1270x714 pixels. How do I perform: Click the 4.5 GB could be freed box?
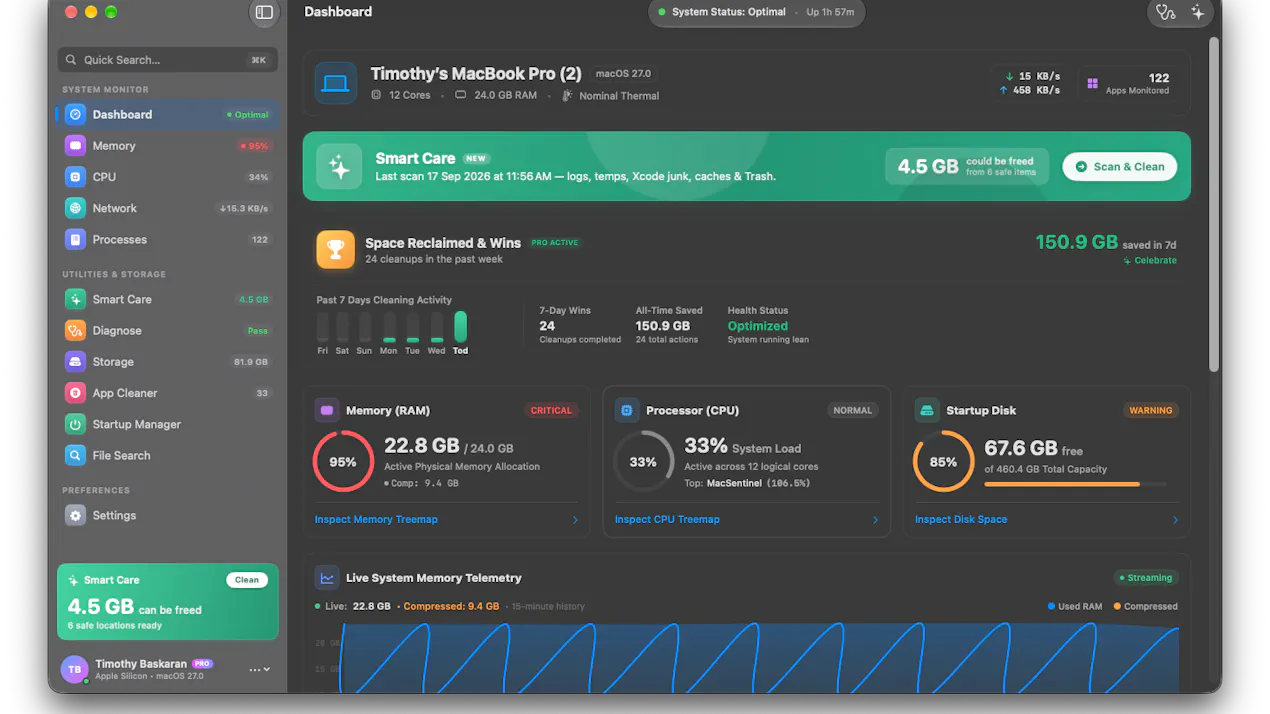(x=967, y=167)
